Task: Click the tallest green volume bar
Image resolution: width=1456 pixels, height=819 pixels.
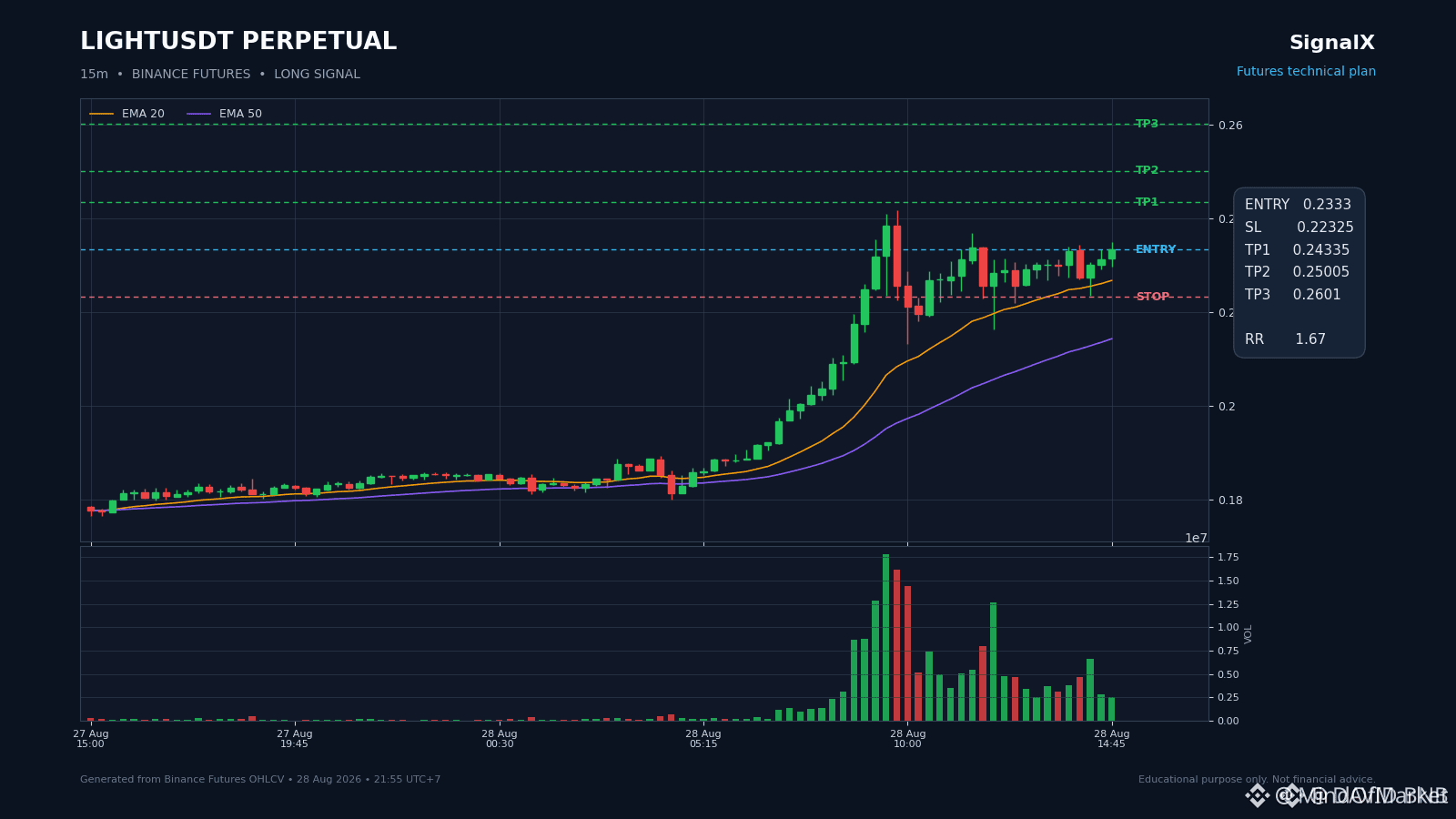Action: (885, 638)
